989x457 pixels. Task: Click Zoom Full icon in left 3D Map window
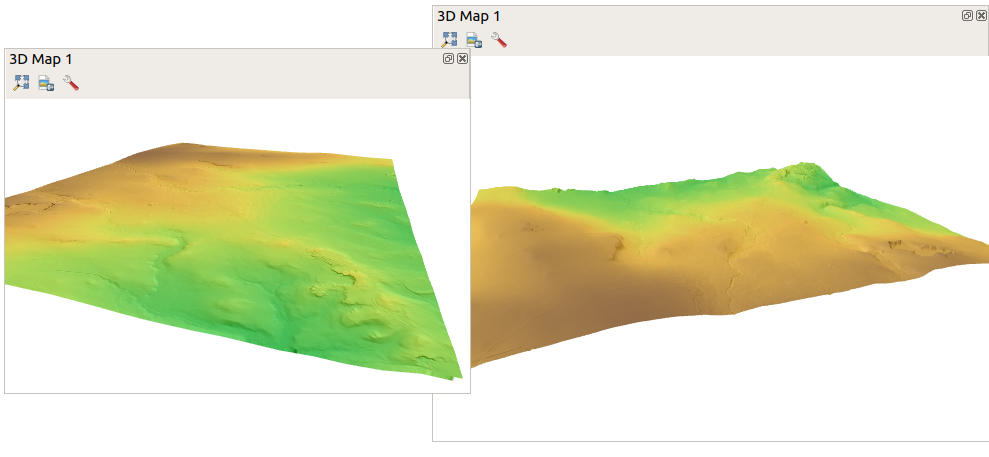(x=21, y=83)
